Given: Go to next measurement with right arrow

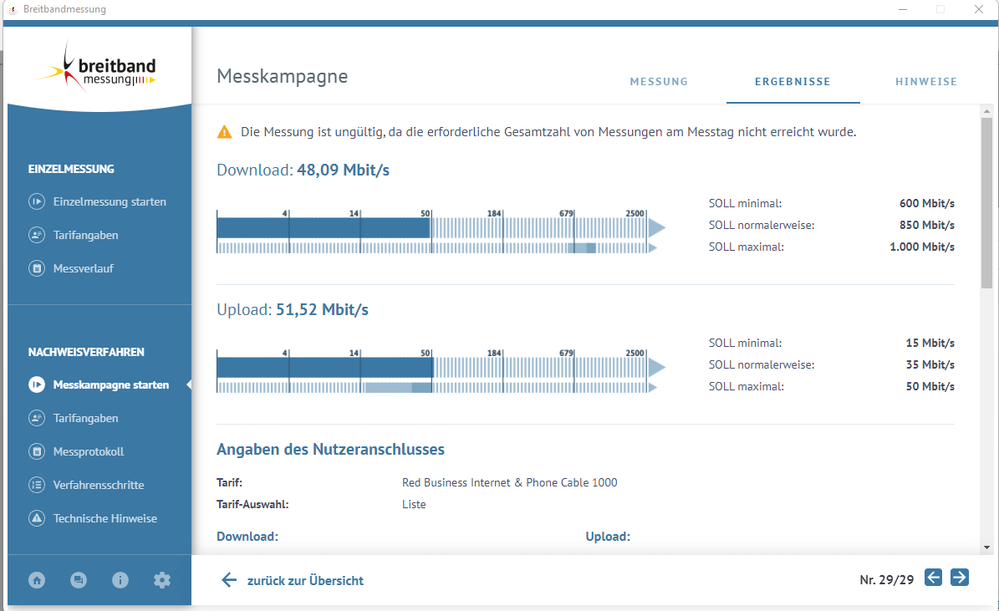Looking at the screenshot, I should point(959,577).
